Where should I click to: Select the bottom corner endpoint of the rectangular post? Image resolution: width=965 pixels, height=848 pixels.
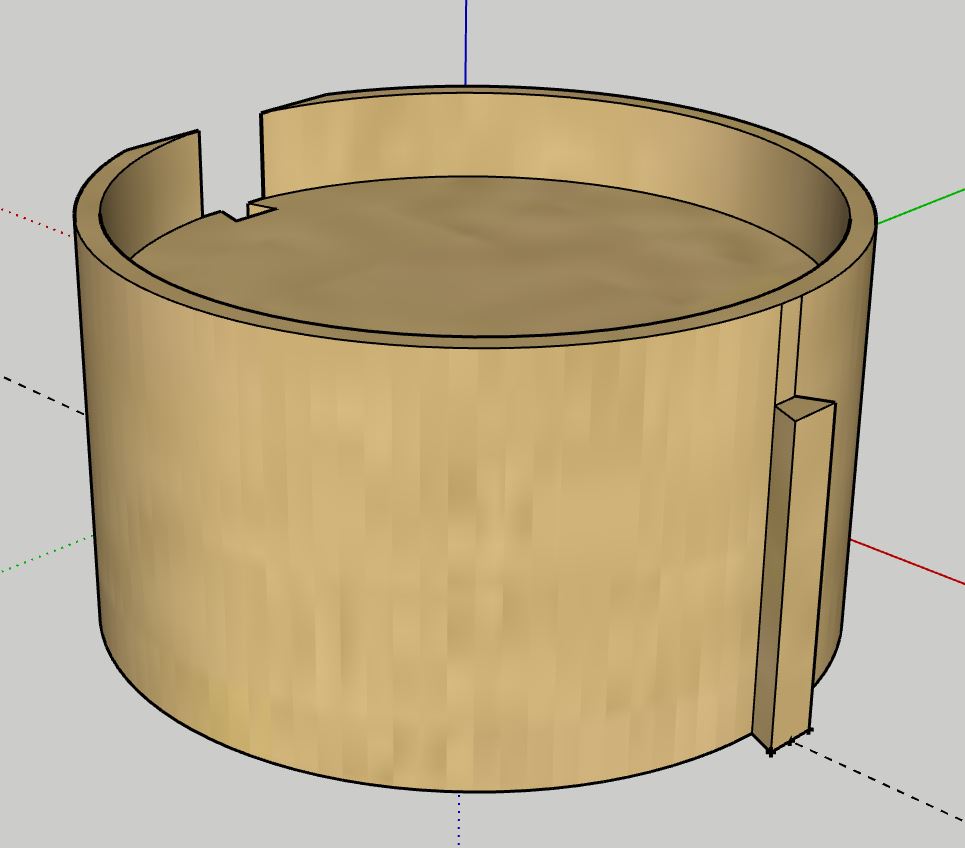(x=771, y=752)
